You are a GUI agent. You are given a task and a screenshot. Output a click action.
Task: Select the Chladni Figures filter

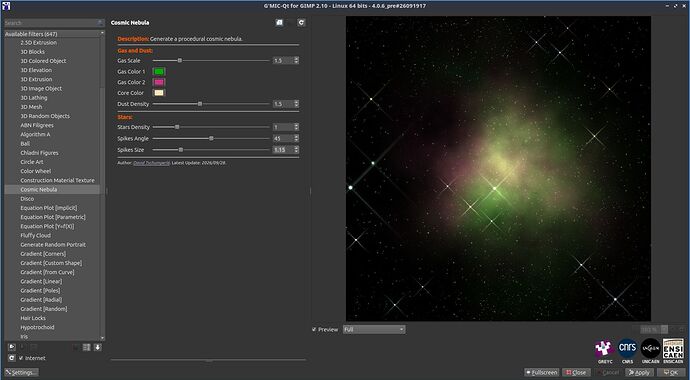(x=39, y=153)
